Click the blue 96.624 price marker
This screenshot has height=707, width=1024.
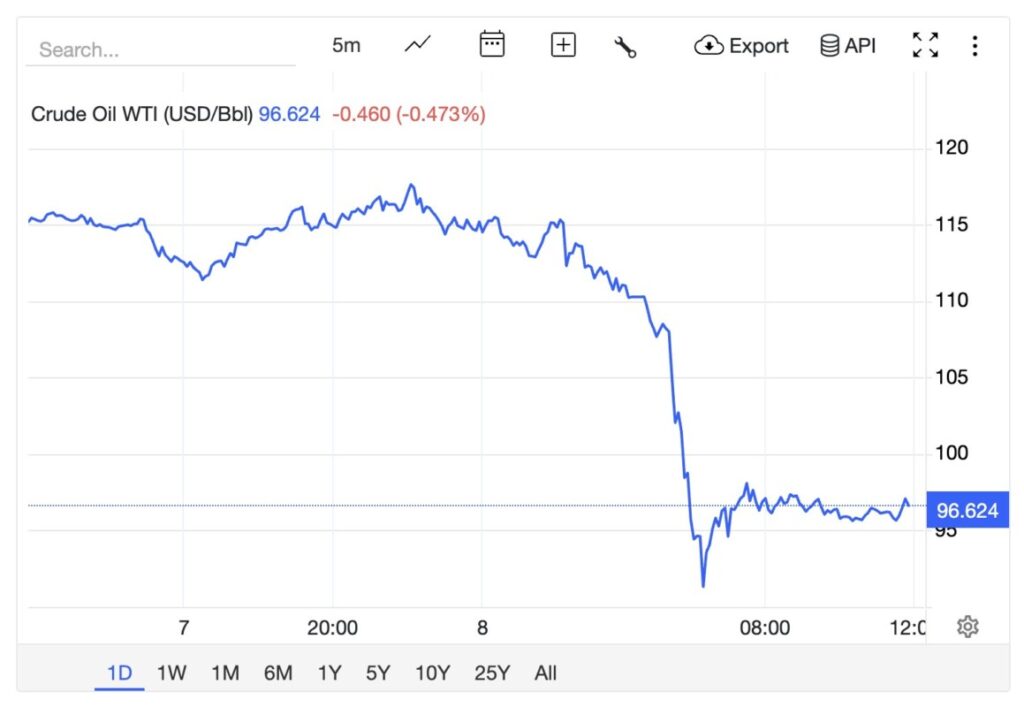click(x=966, y=510)
